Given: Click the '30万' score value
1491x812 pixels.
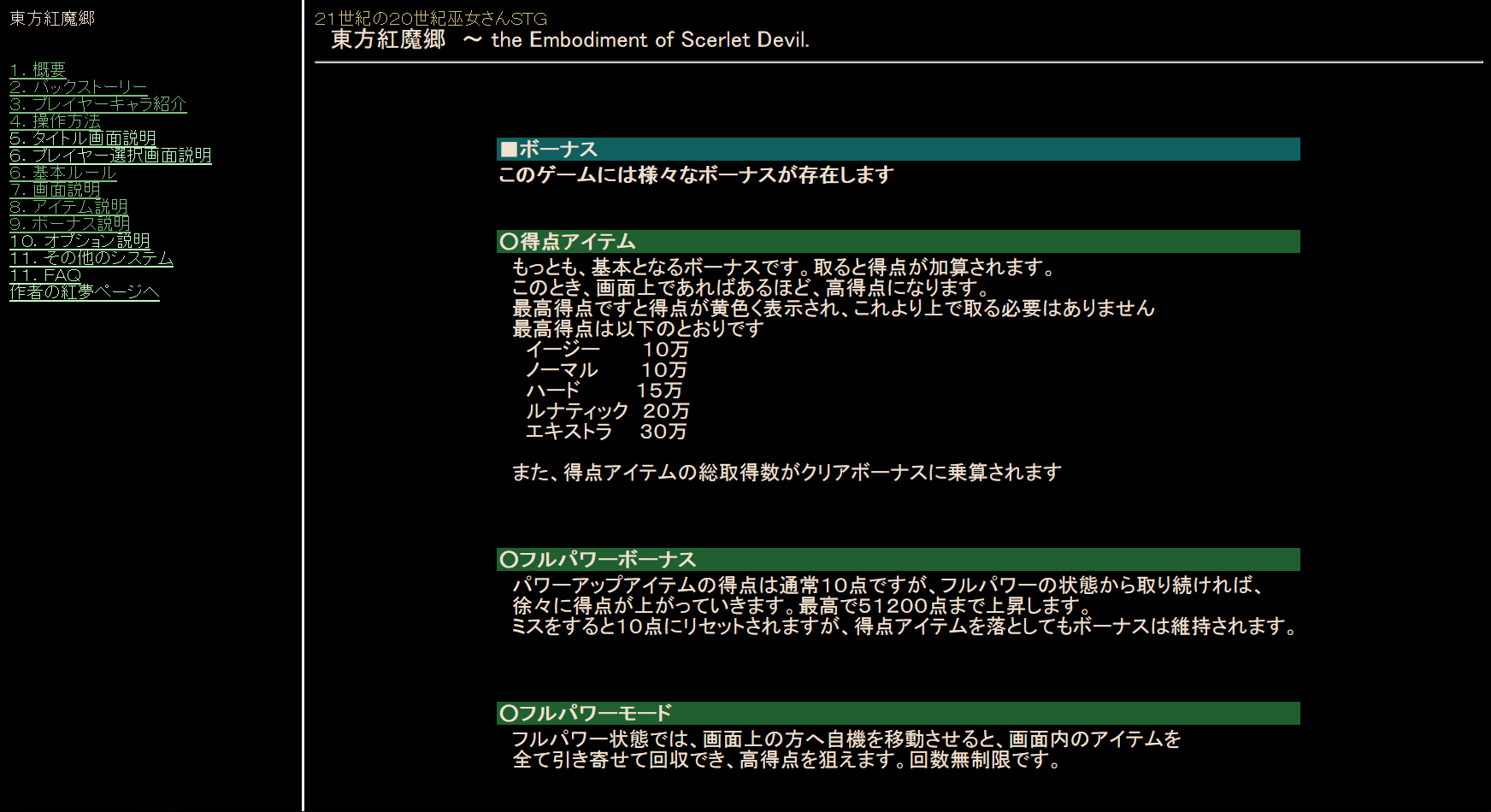Looking at the screenshot, I should tap(663, 432).
